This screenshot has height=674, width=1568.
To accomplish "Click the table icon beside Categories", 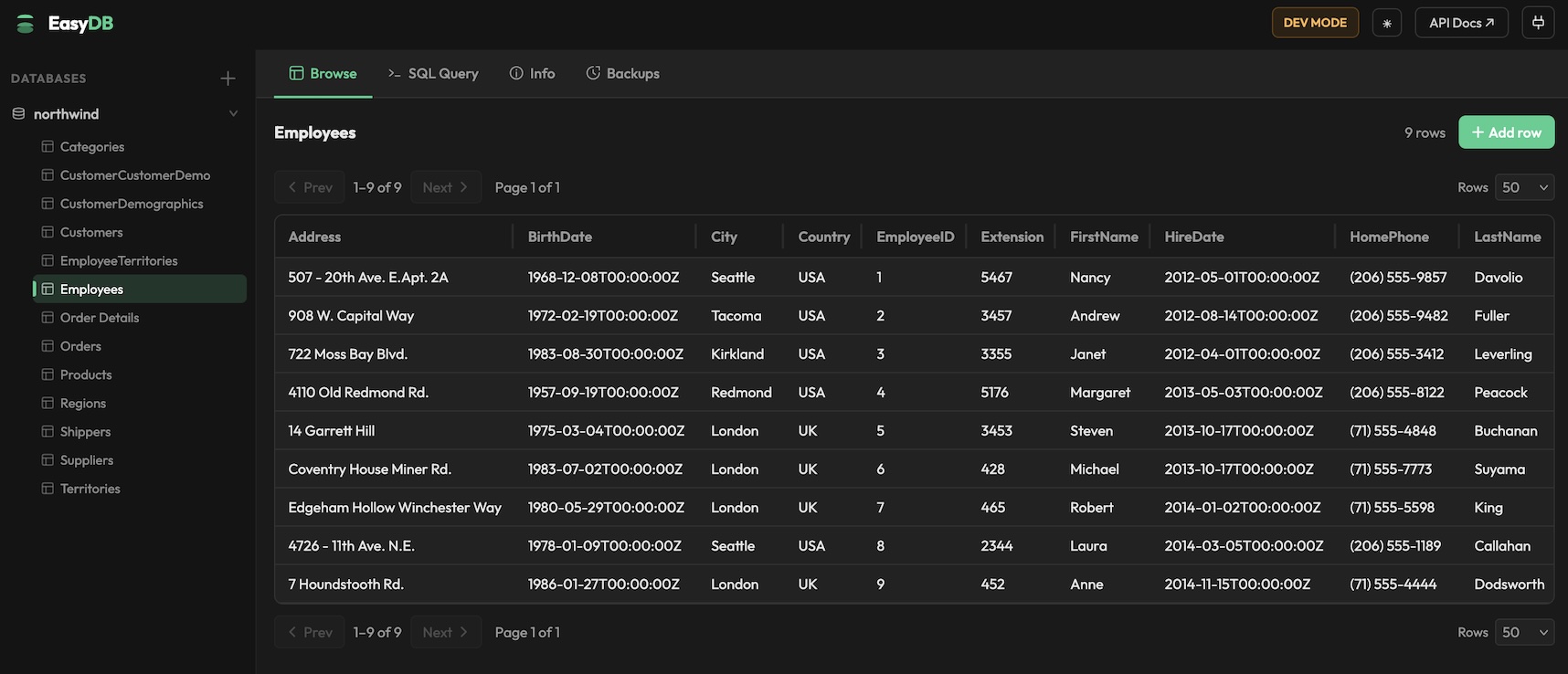I will click(48, 146).
